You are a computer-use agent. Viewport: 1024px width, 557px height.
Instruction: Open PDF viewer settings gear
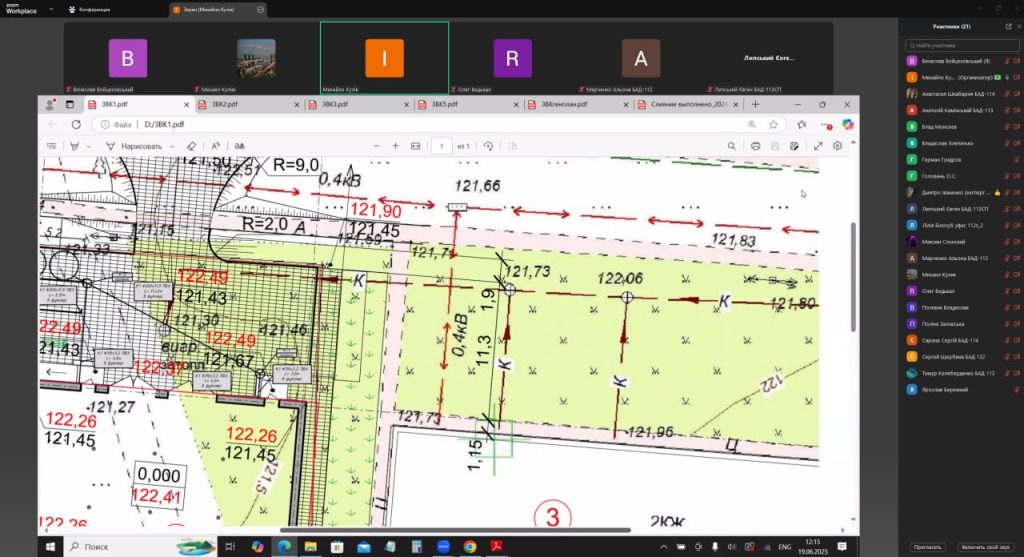(x=838, y=146)
